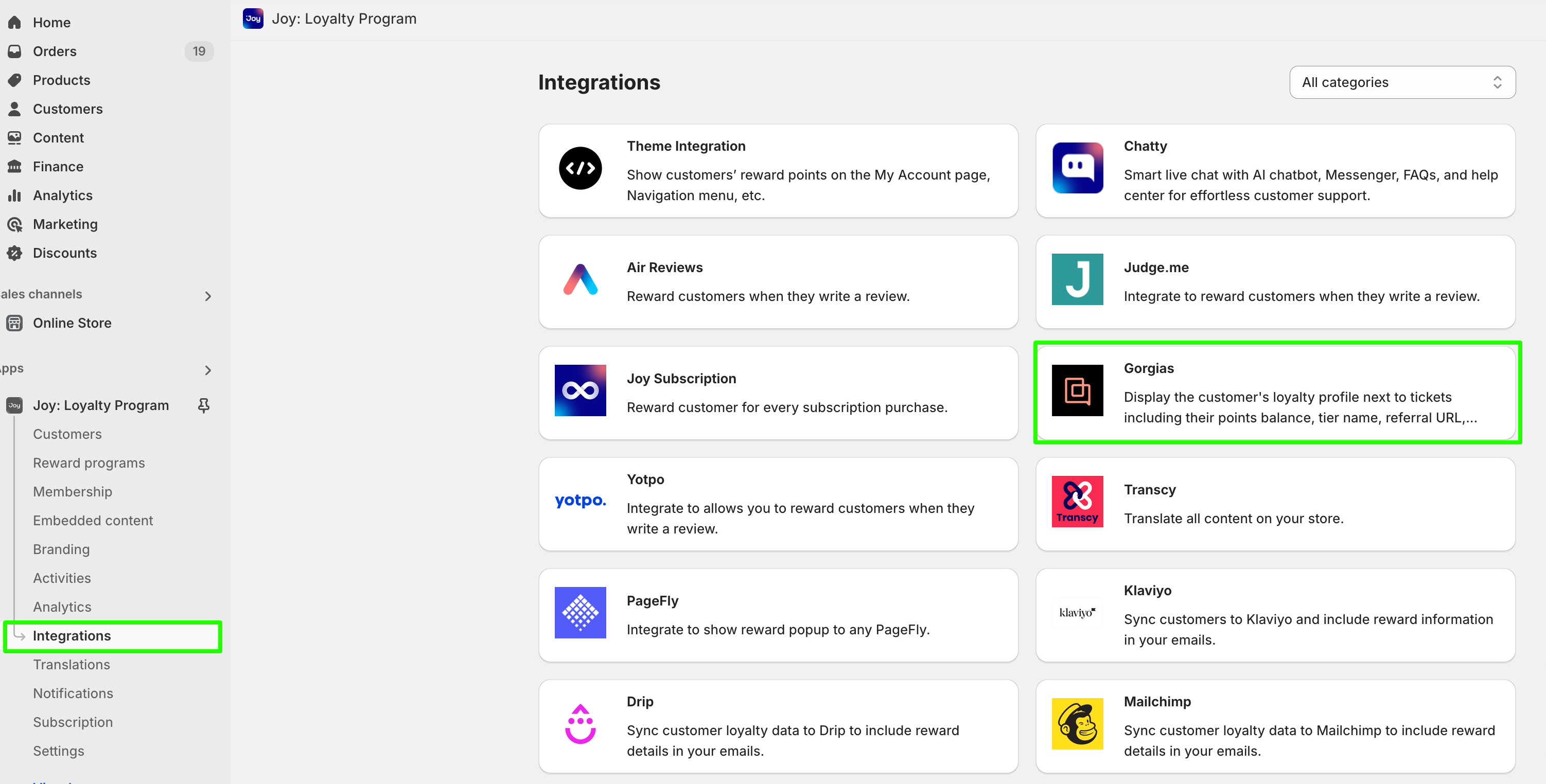Open the All categories dropdown

(x=1402, y=82)
